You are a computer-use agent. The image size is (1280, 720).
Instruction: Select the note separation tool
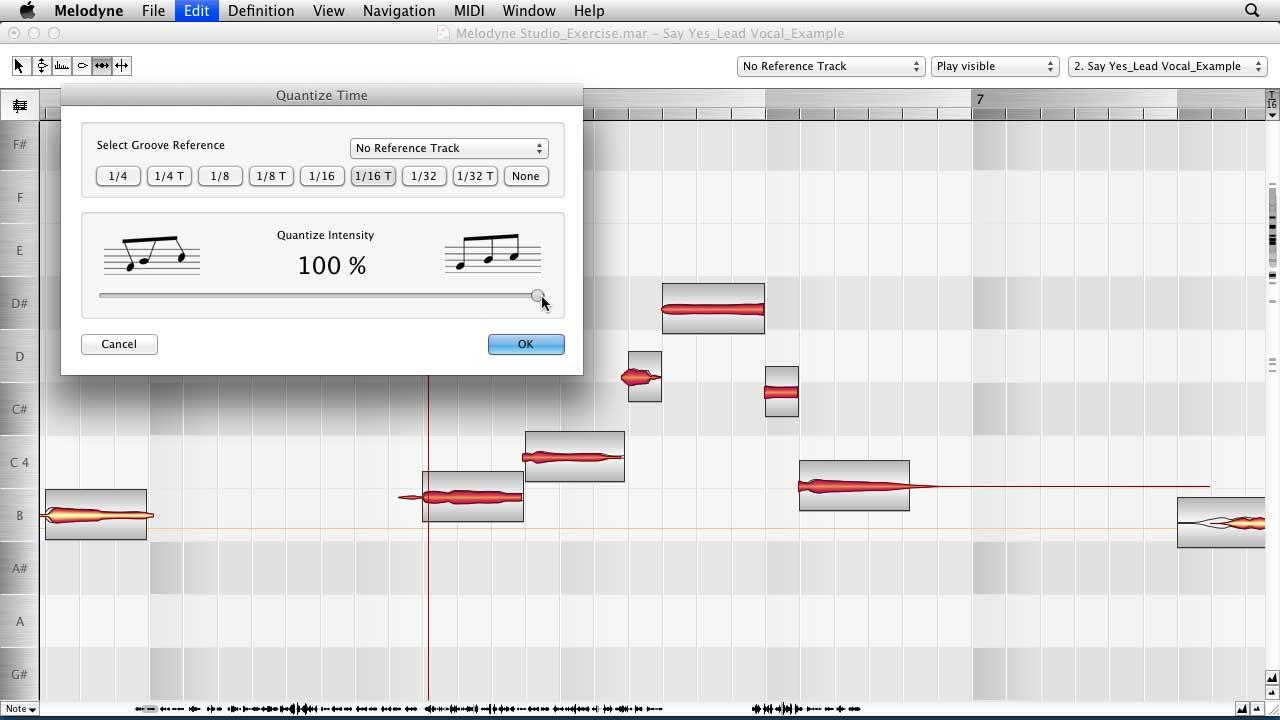coord(122,66)
